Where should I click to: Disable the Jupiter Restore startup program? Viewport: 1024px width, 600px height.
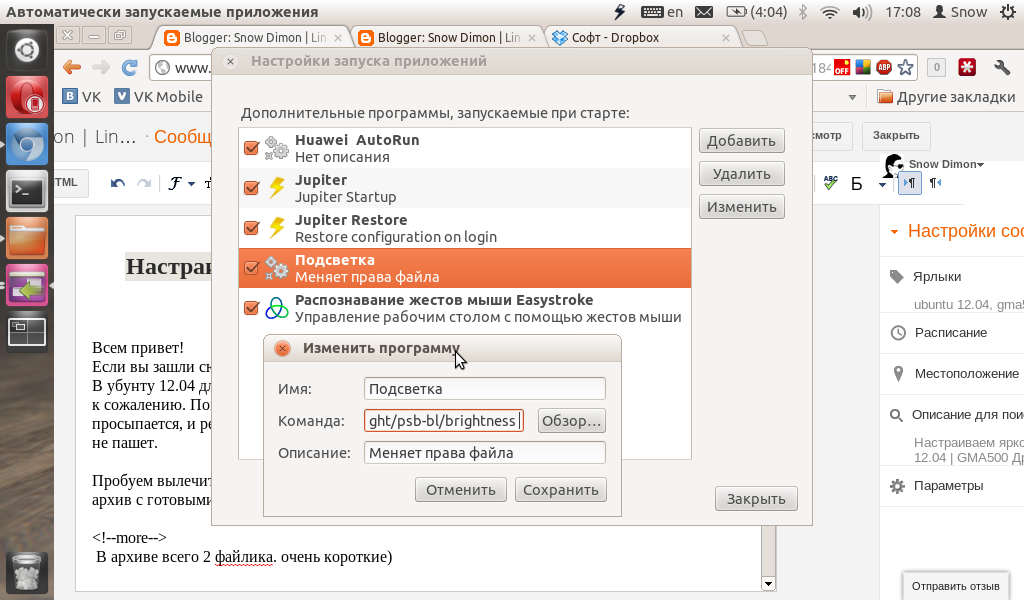pyautogui.click(x=251, y=227)
